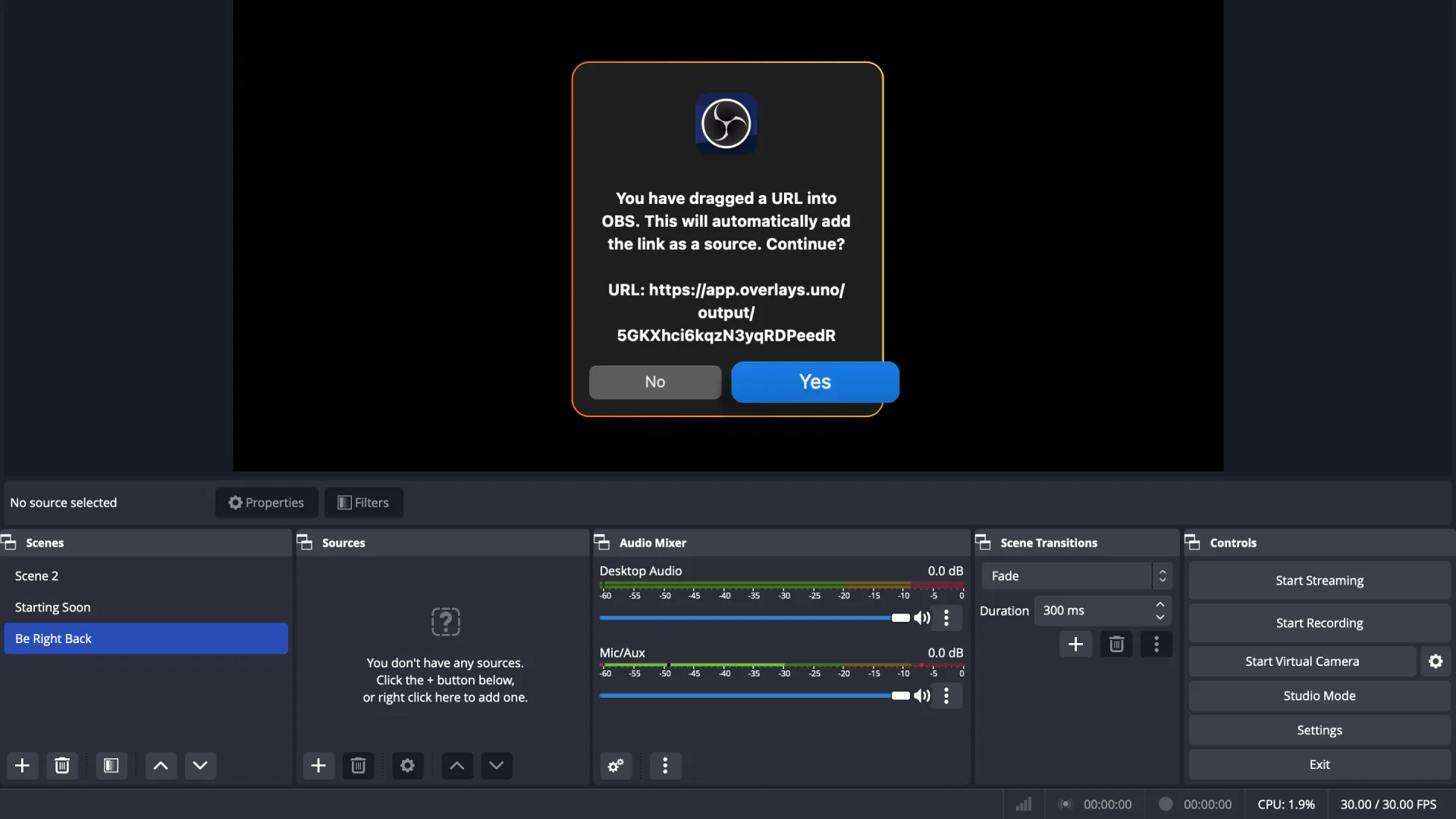The width and height of the screenshot is (1456, 819).
Task: Click the no-sources question mark placeholder
Action: point(446,622)
